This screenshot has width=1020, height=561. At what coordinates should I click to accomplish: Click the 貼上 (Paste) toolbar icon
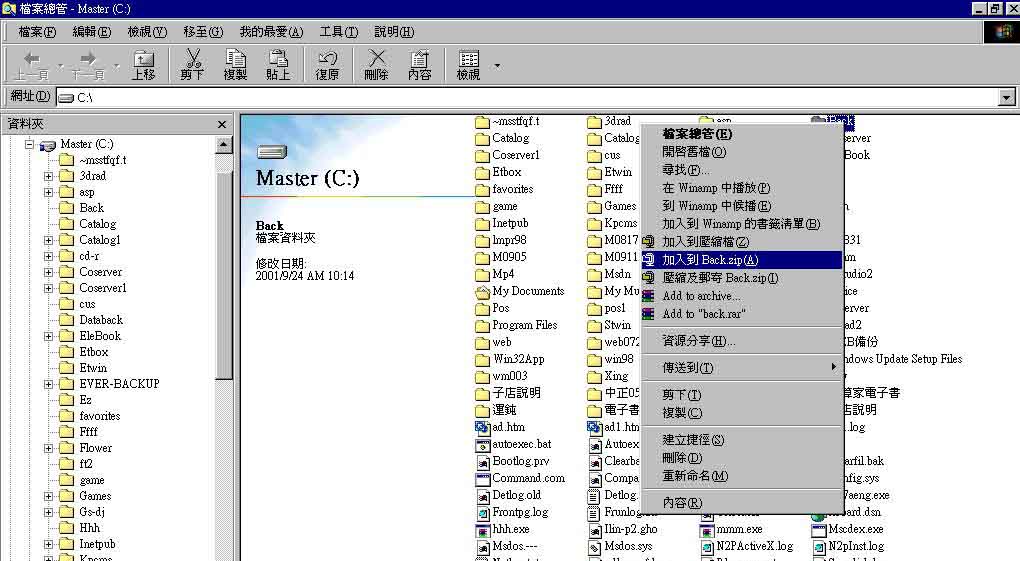click(x=278, y=65)
